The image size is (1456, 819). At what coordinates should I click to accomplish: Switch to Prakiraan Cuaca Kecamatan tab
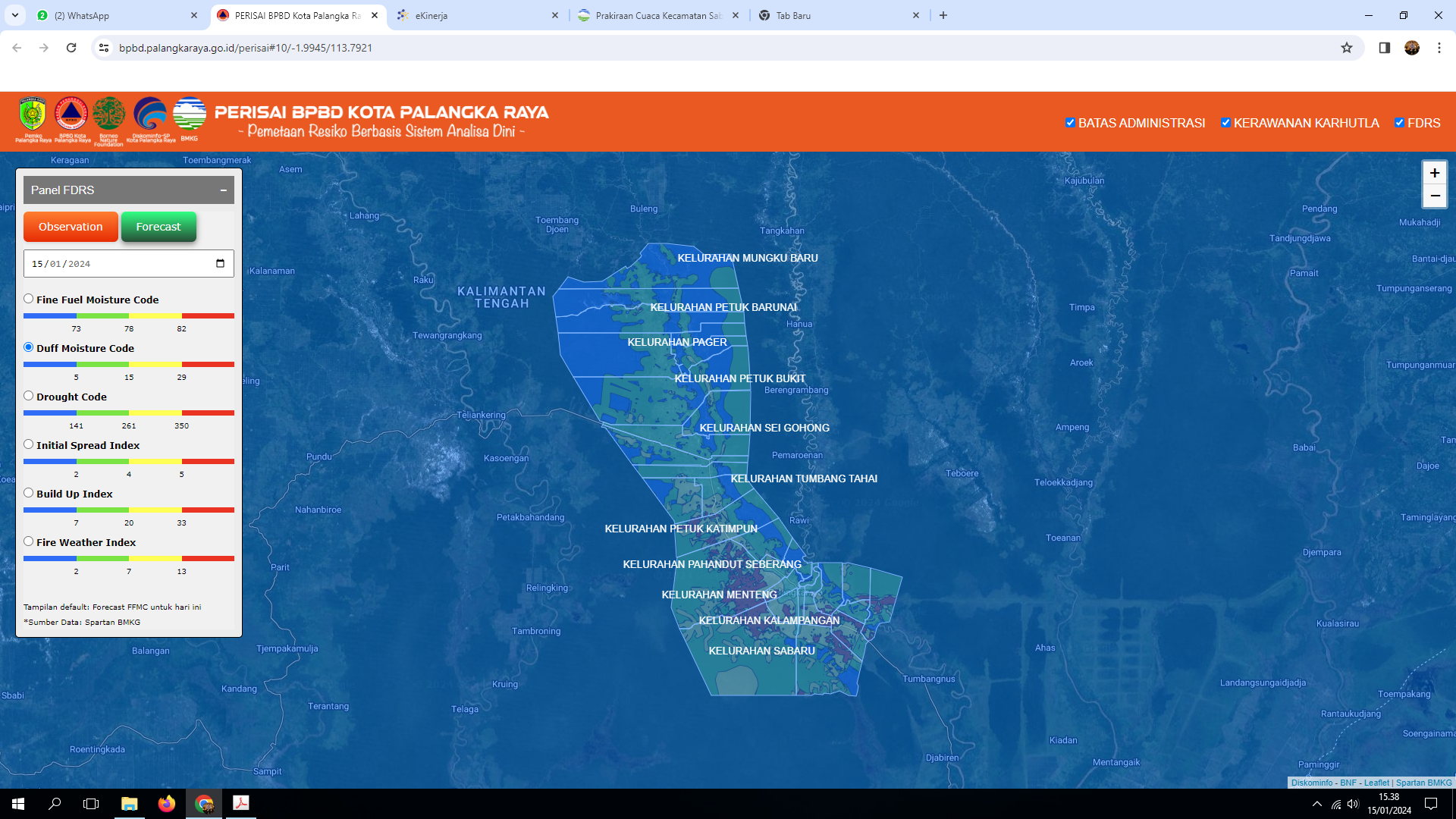pos(658,15)
